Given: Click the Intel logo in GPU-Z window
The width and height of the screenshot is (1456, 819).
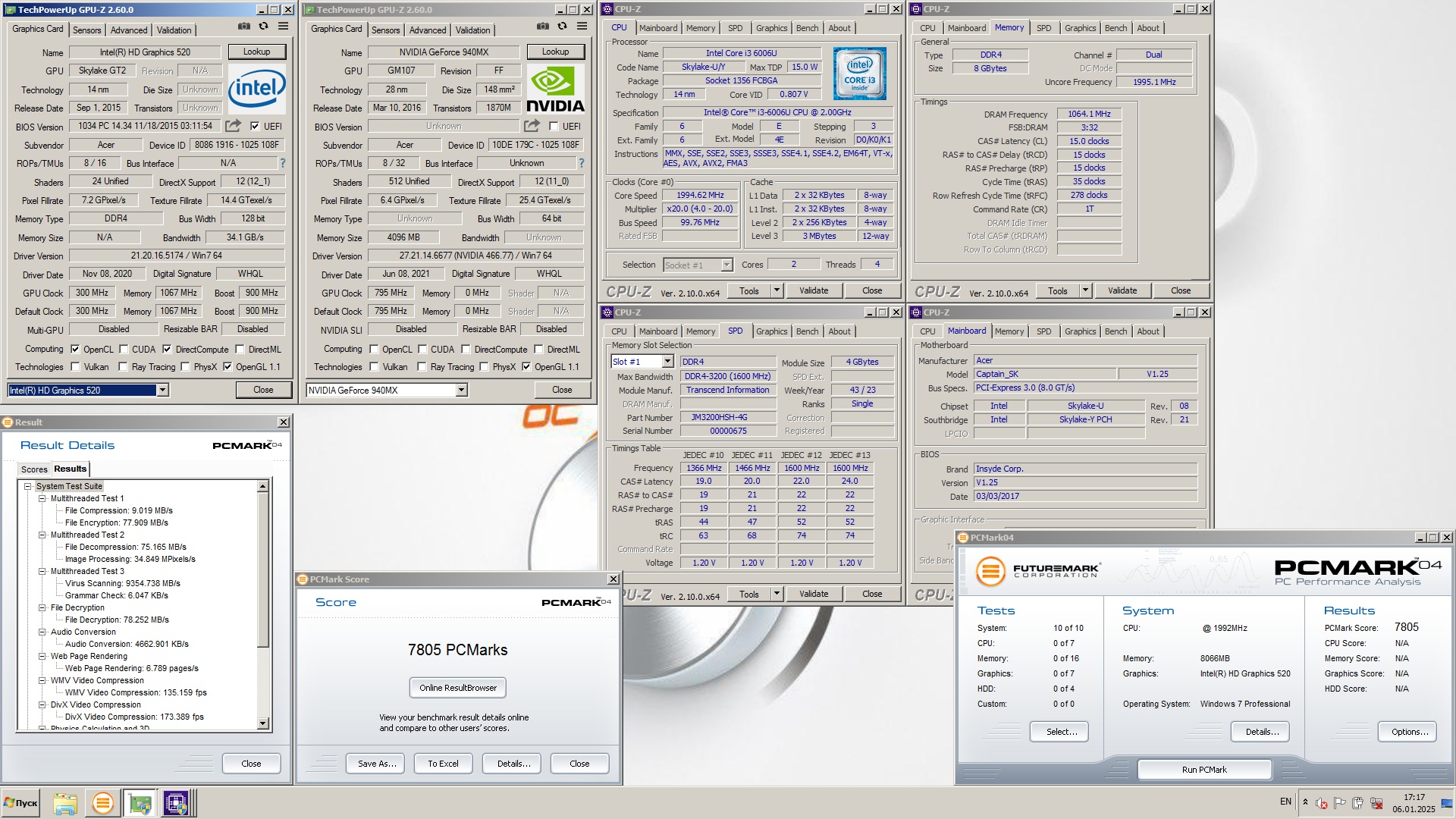Looking at the screenshot, I should pyautogui.click(x=256, y=88).
